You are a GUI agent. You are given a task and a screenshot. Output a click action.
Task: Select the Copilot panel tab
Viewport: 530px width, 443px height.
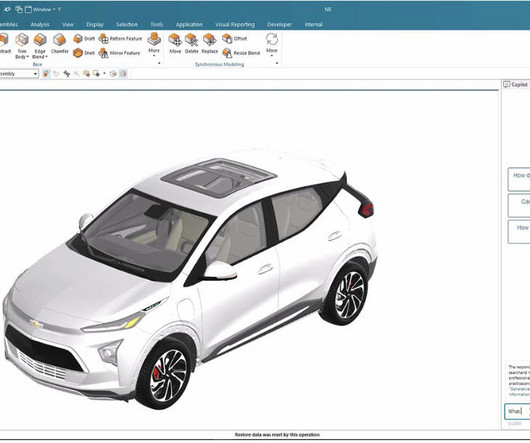click(x=516, y=84)
